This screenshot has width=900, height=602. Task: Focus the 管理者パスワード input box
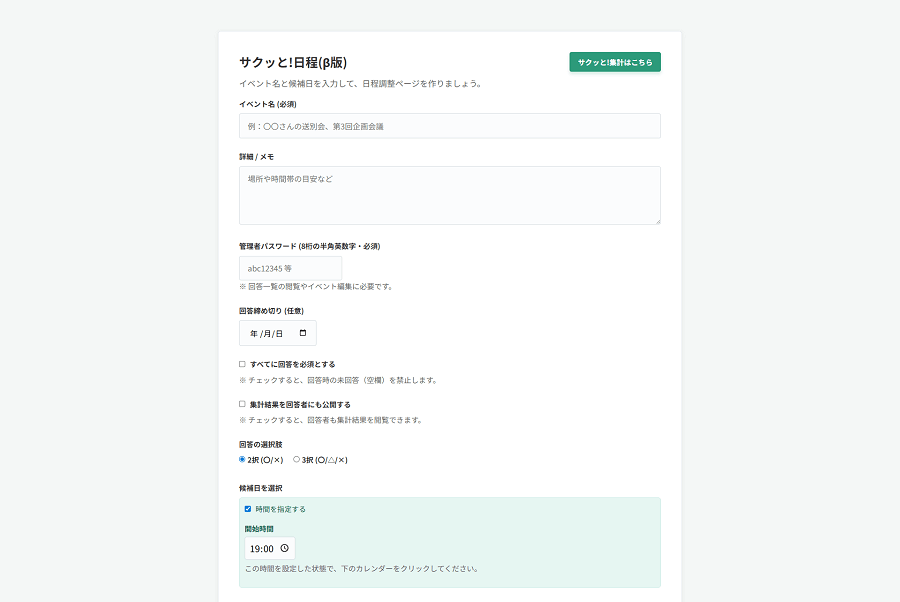tap(290, 268)
